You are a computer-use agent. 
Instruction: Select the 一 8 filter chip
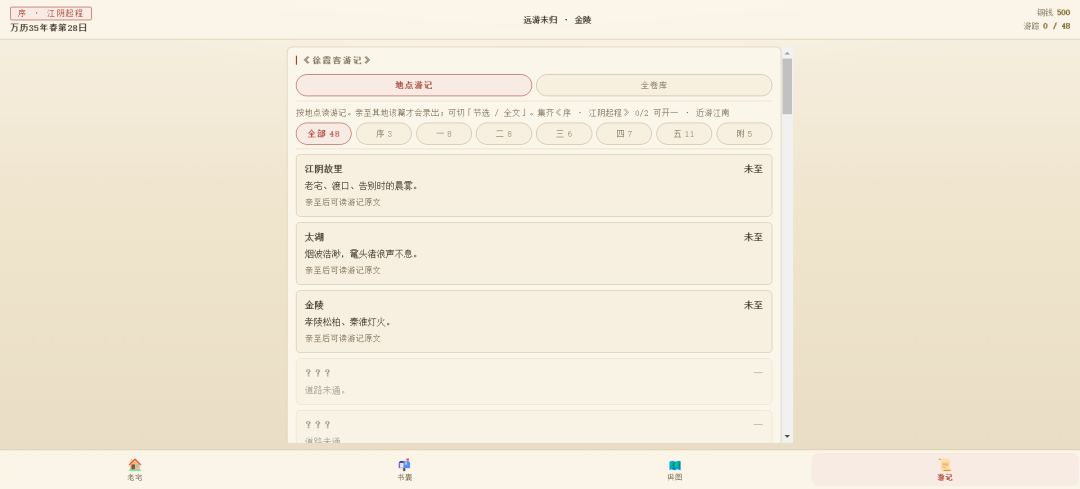click(x=444, y=134)
